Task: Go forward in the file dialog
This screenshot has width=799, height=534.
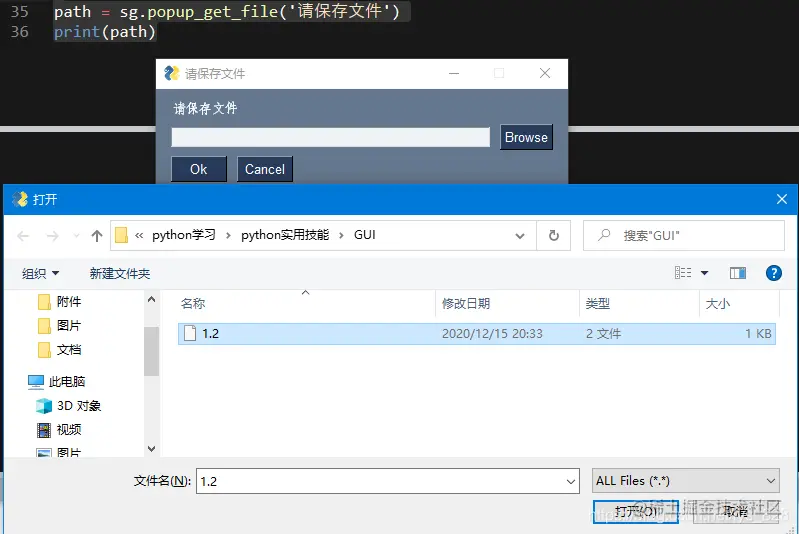Action: [52, 235]
